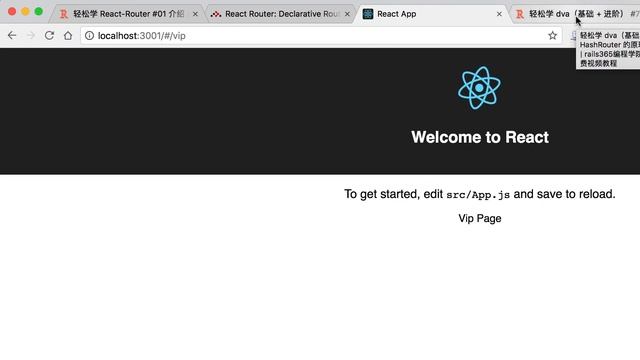Reload the current page

[49, 36]
